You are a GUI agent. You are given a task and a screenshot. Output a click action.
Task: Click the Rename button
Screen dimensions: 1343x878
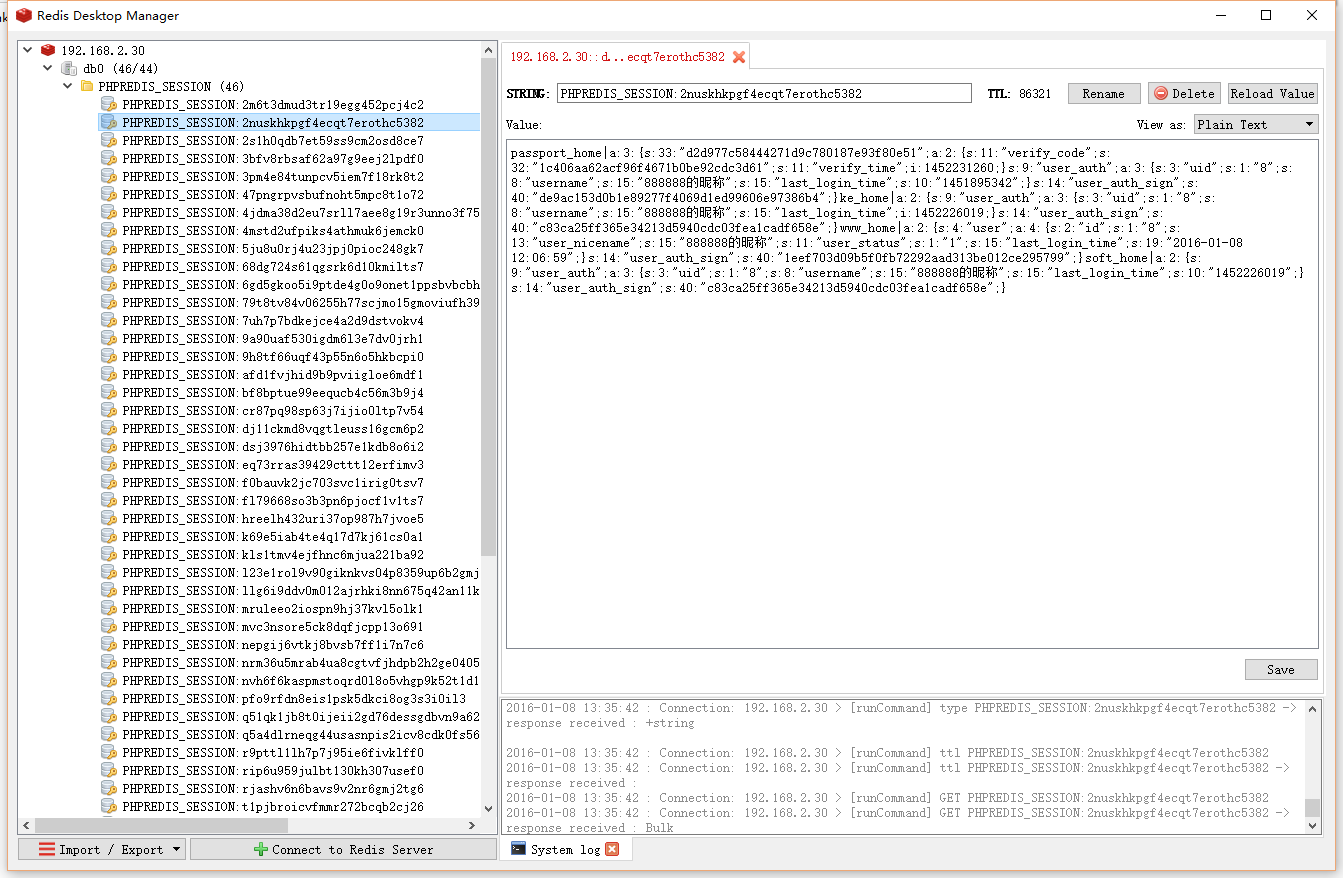pos(1103,93)
